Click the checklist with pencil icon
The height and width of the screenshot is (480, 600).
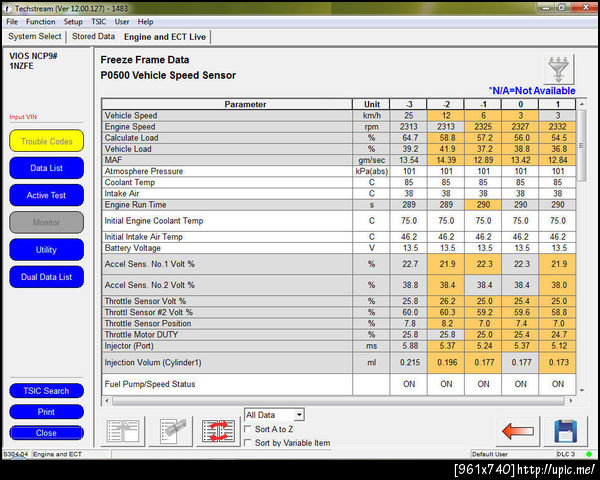[x=171, y=431]
